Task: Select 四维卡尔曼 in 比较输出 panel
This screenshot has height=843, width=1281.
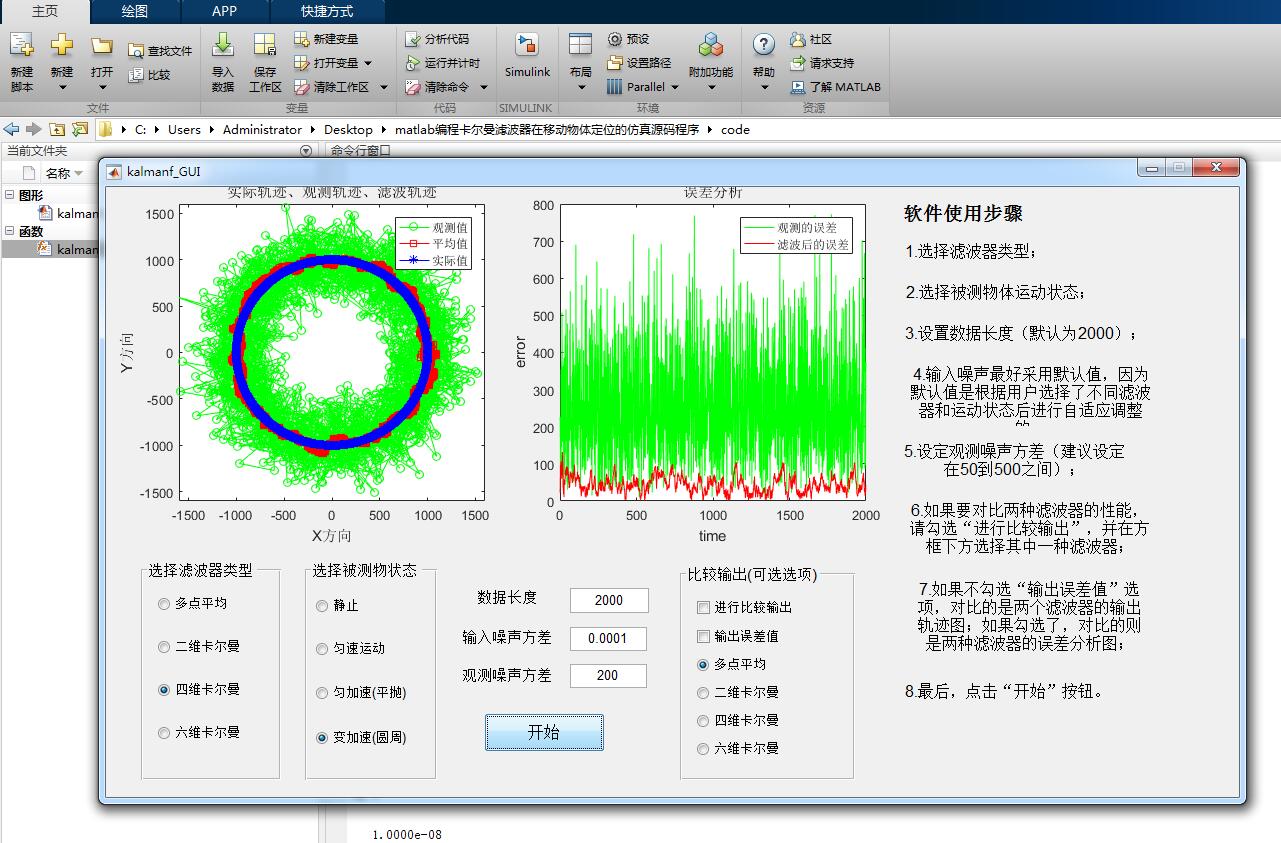Action: click(703, 720)
